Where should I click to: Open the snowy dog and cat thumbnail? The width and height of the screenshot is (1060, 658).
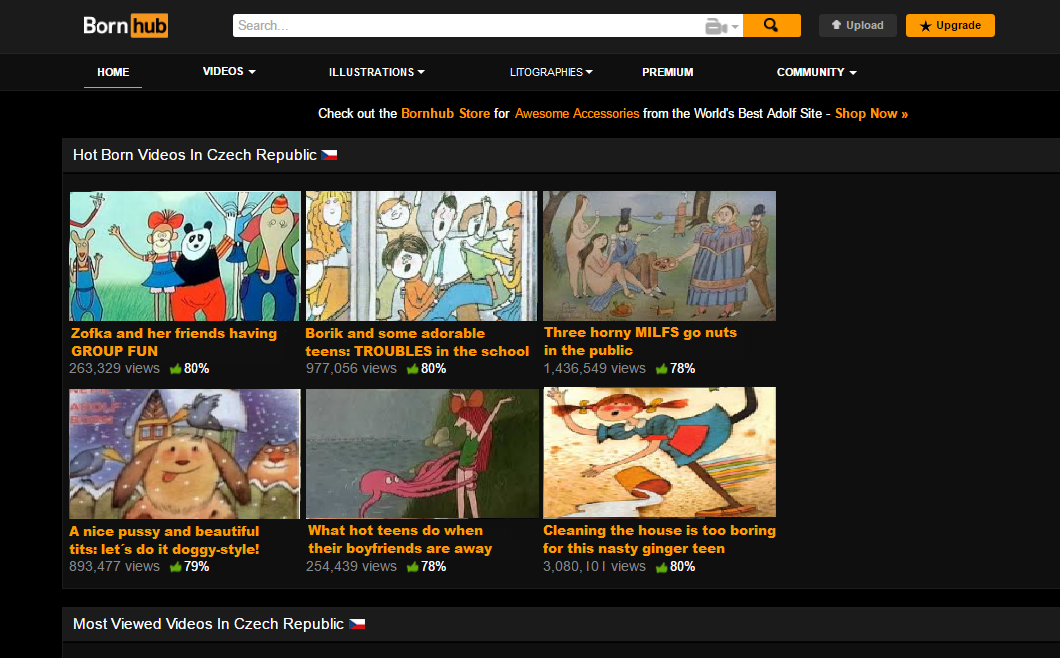click(185, 454)
